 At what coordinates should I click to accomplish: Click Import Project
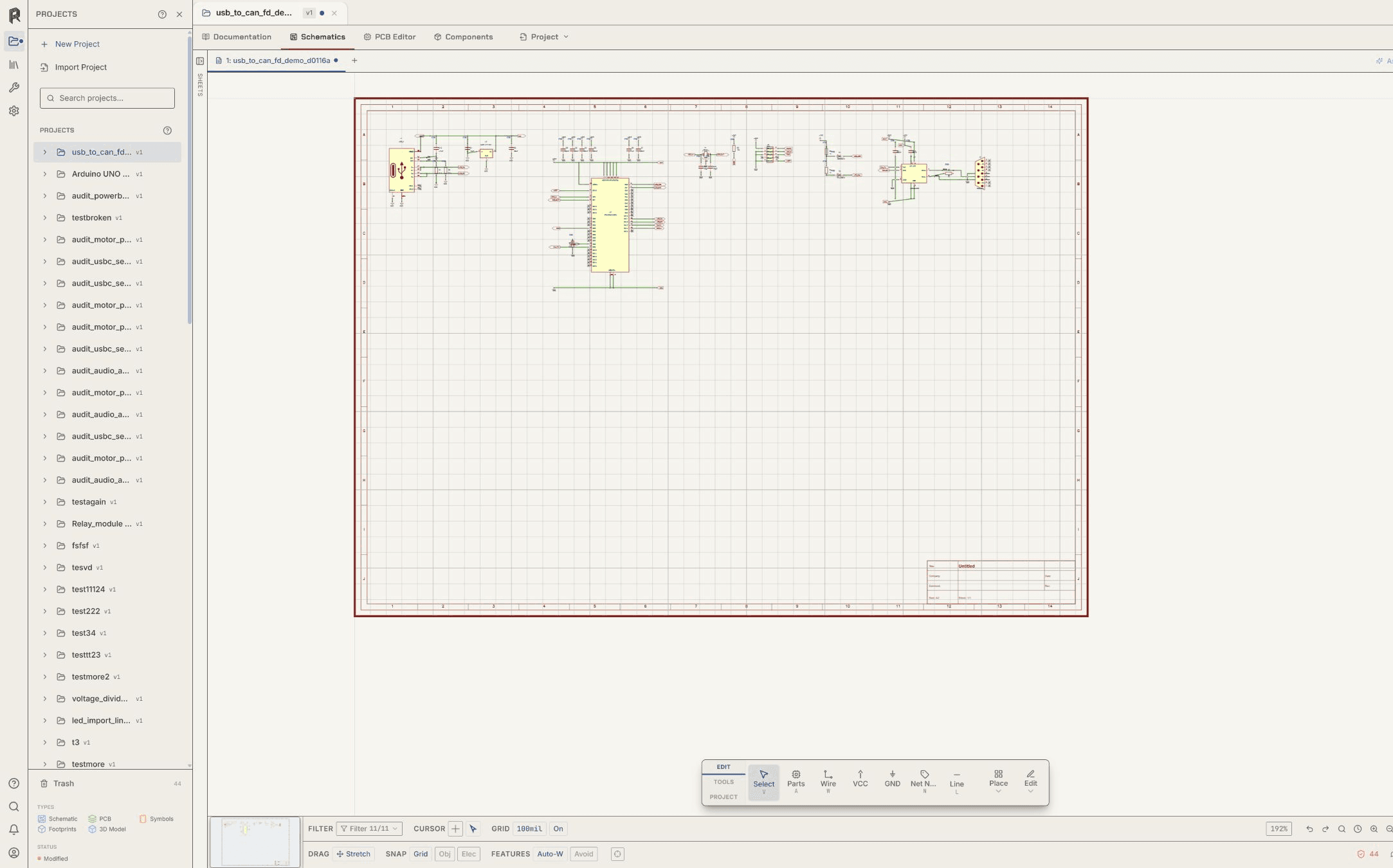[x=73, y=68]
